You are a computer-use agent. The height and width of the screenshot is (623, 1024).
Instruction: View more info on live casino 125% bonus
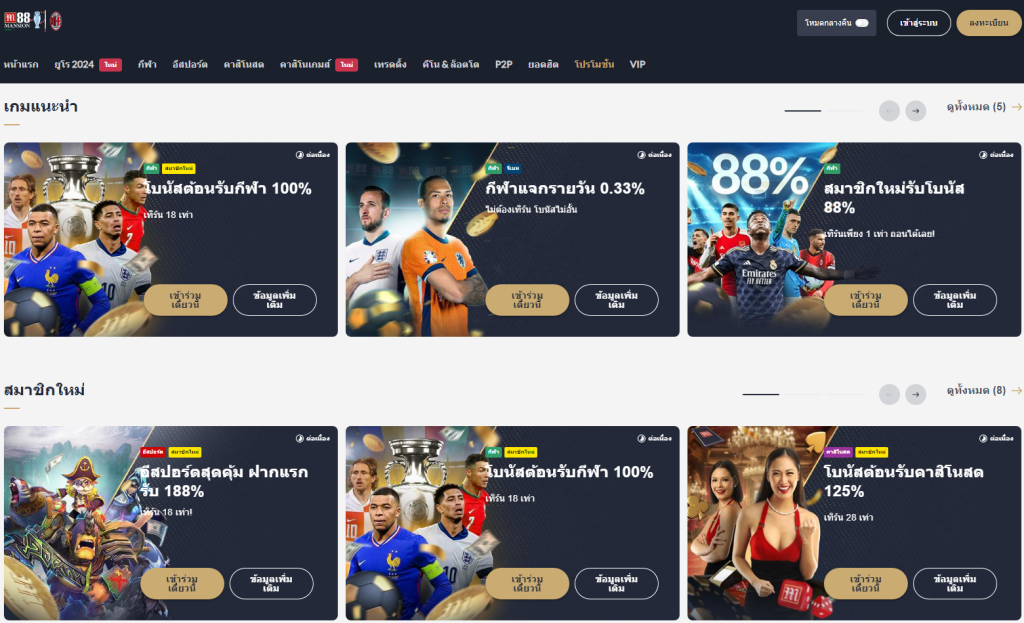tap(954, 584)
